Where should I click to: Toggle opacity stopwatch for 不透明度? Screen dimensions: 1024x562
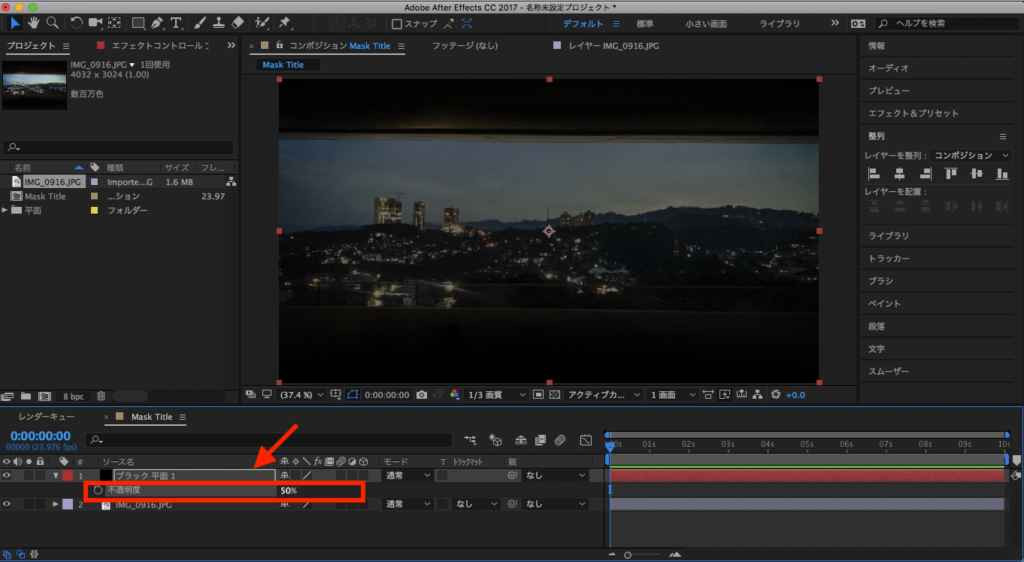click(x=97, y=491)
